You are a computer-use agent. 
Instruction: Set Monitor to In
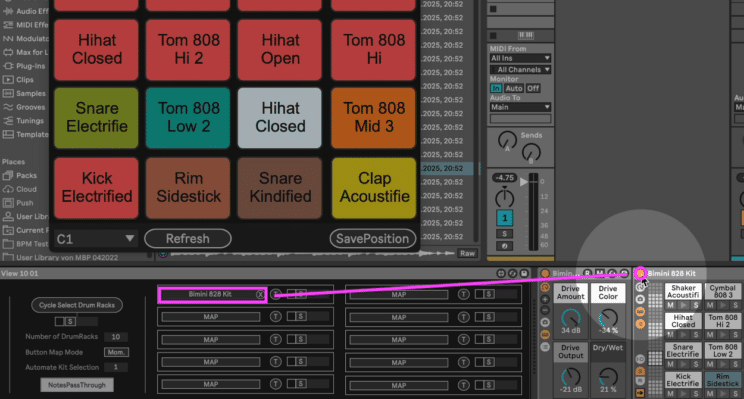[x=496, y=88]
